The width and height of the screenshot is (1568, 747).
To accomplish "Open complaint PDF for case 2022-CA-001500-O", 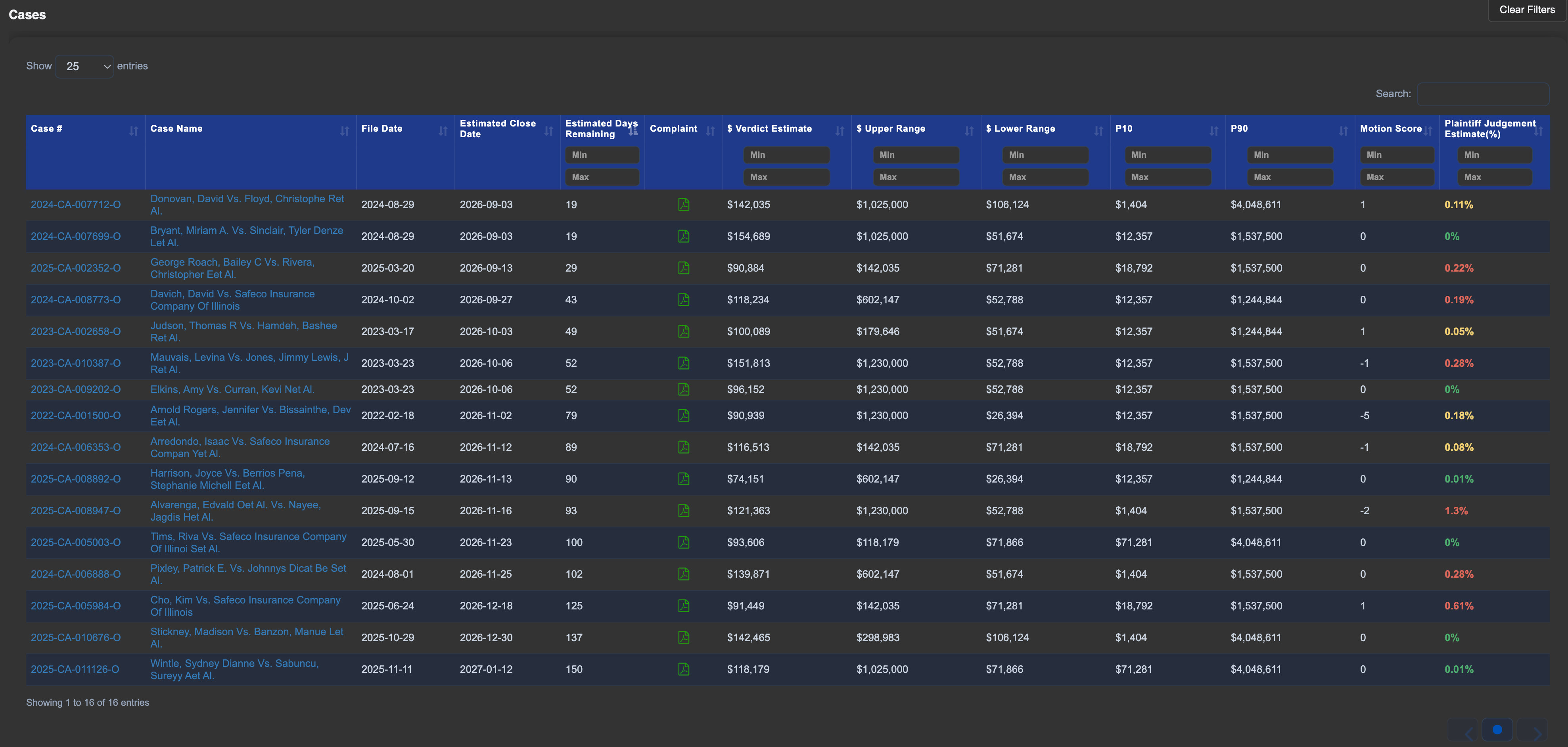I will [684, 415].
